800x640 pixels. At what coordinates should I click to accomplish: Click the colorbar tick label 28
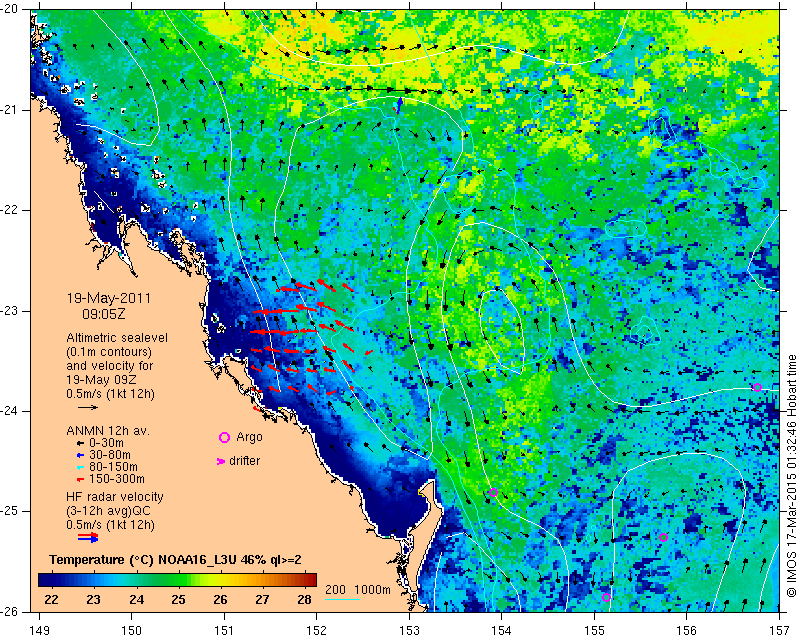(x=304, y=600)
